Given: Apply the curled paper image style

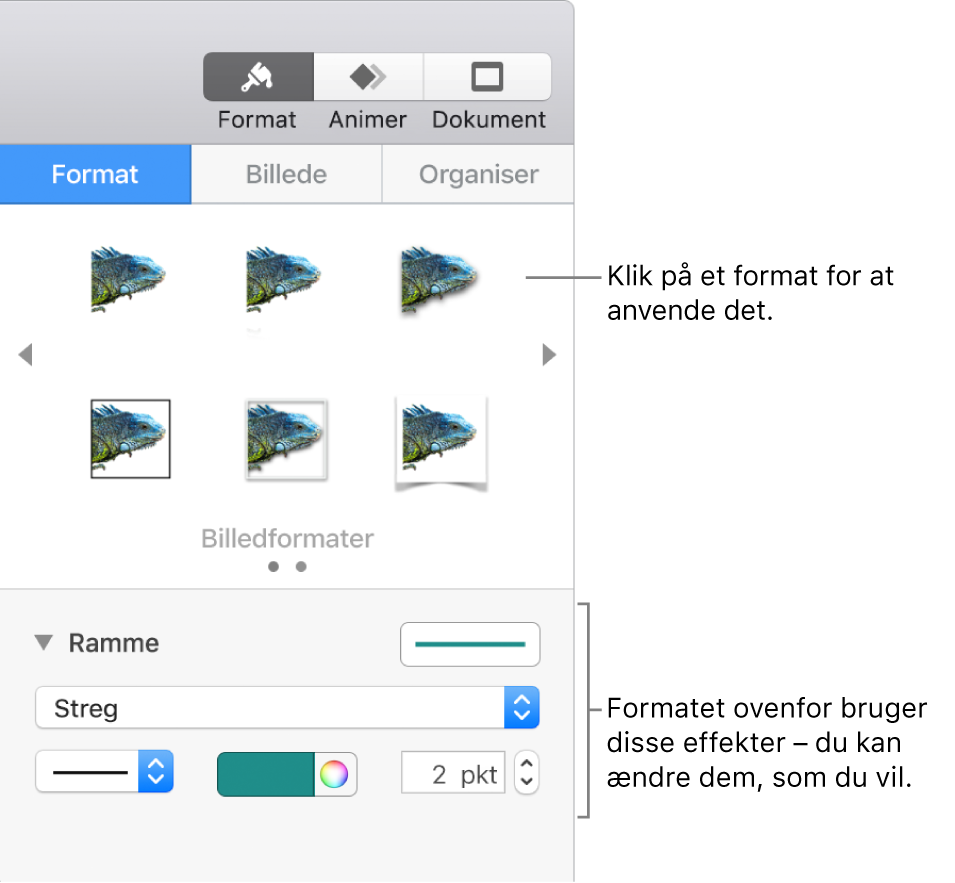Looking at the screenshot, I should [441, 443].
